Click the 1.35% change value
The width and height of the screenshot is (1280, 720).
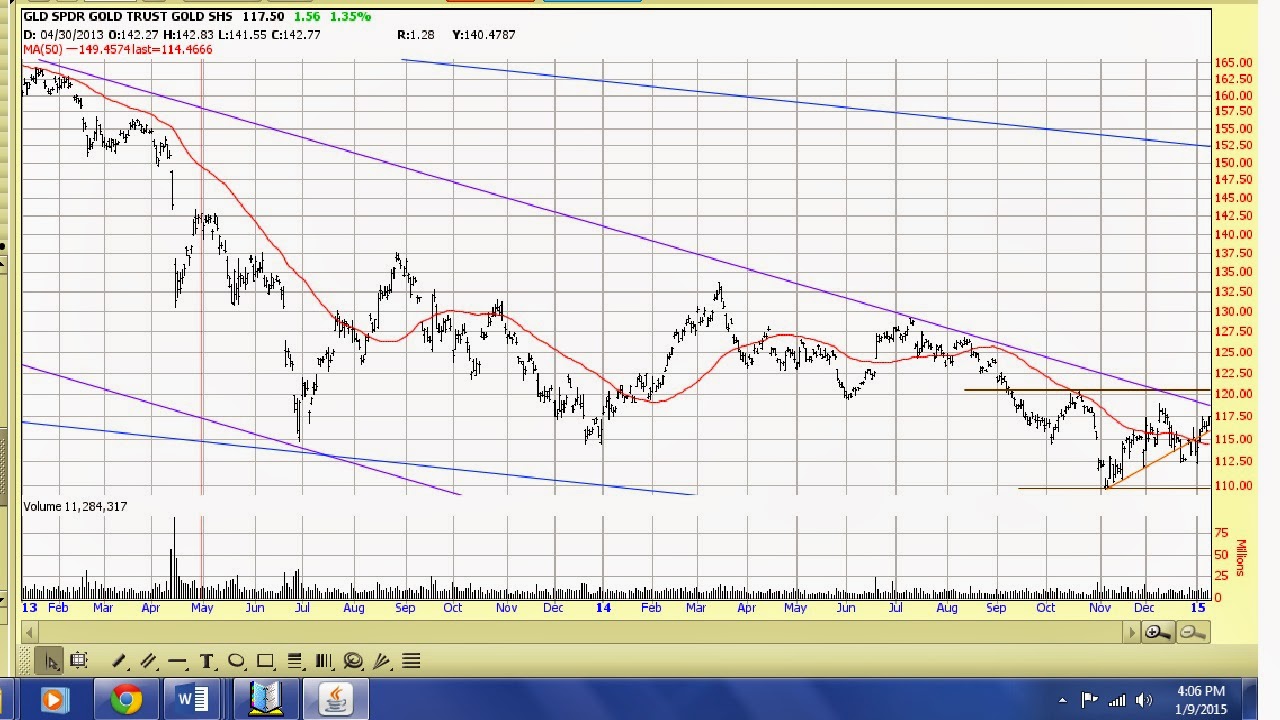tap(350, 17)
